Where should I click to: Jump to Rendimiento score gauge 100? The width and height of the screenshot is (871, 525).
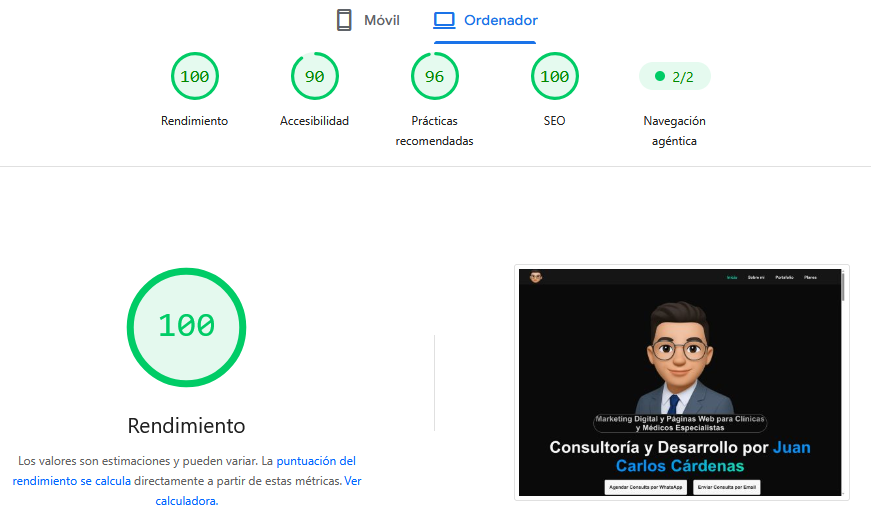click(194, 76)
